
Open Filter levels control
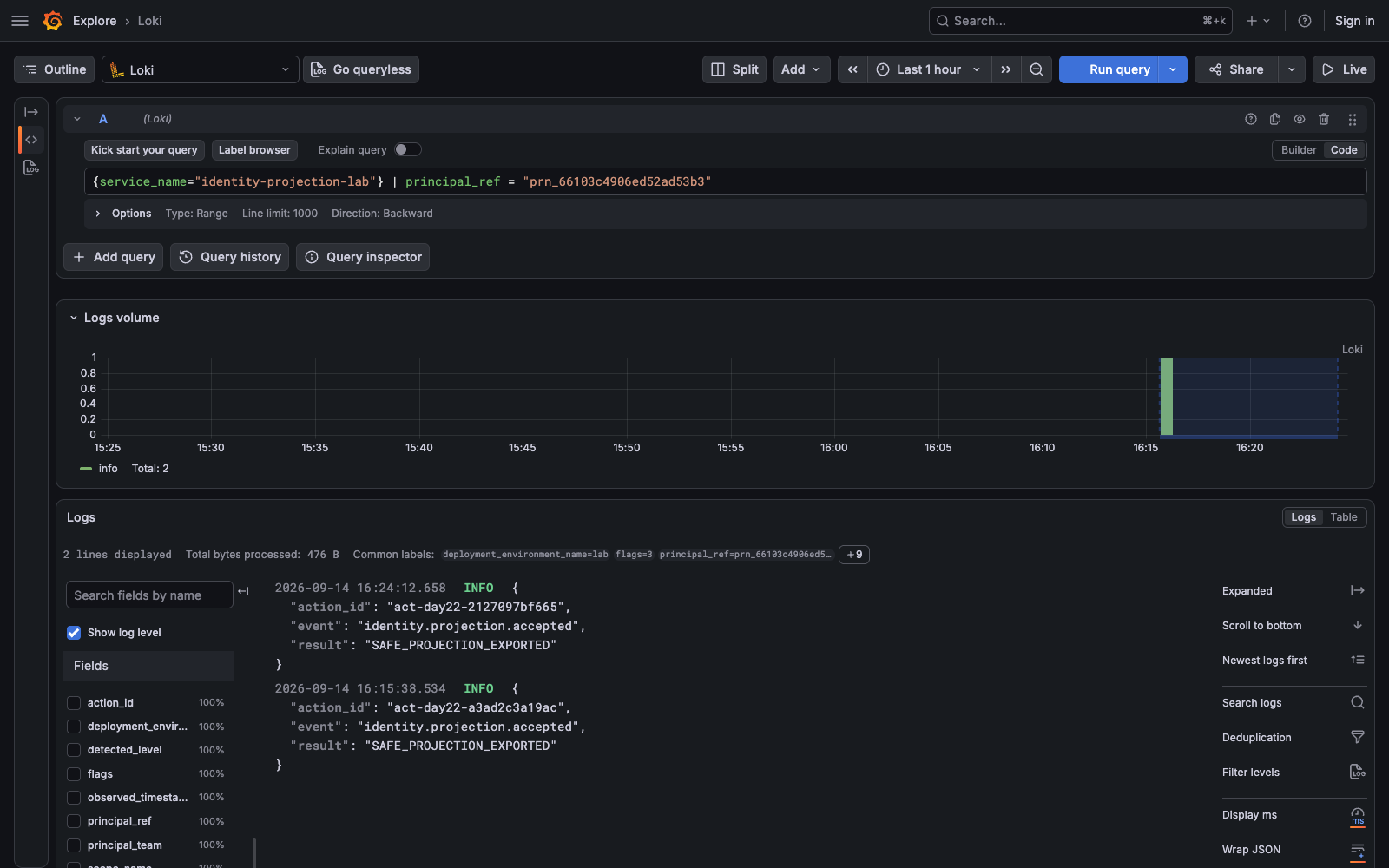1293,773
